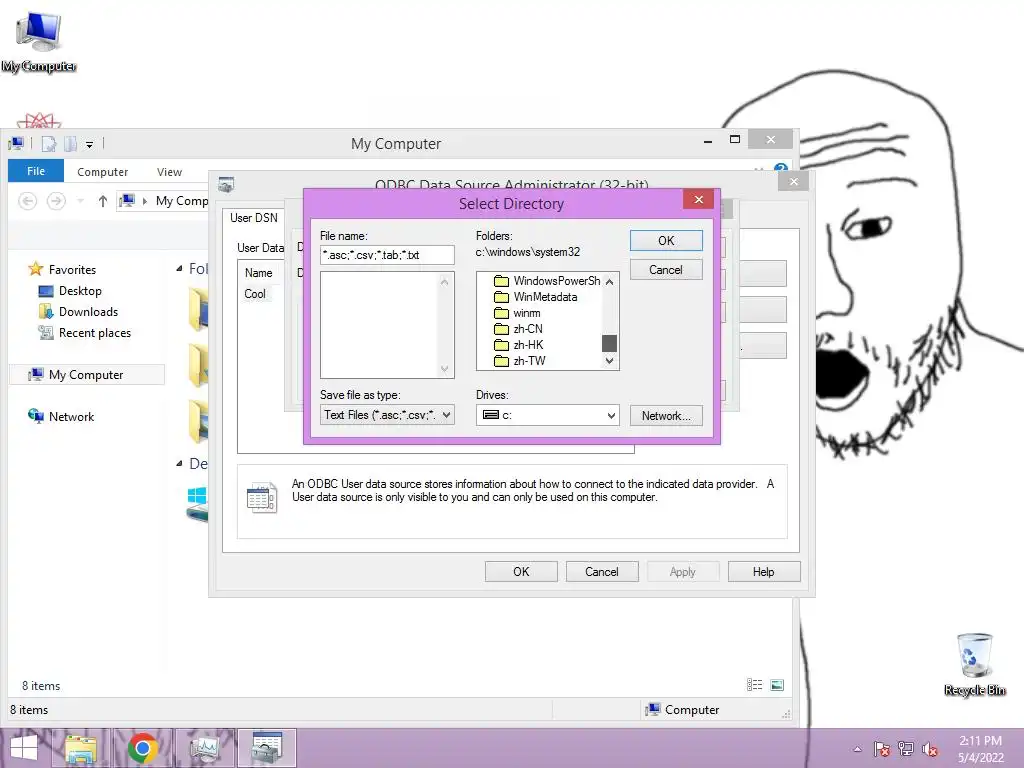Open the recent locations dropdown in Explorer
The height and width of the screenshot is (768, 1024).
[80, 200]
